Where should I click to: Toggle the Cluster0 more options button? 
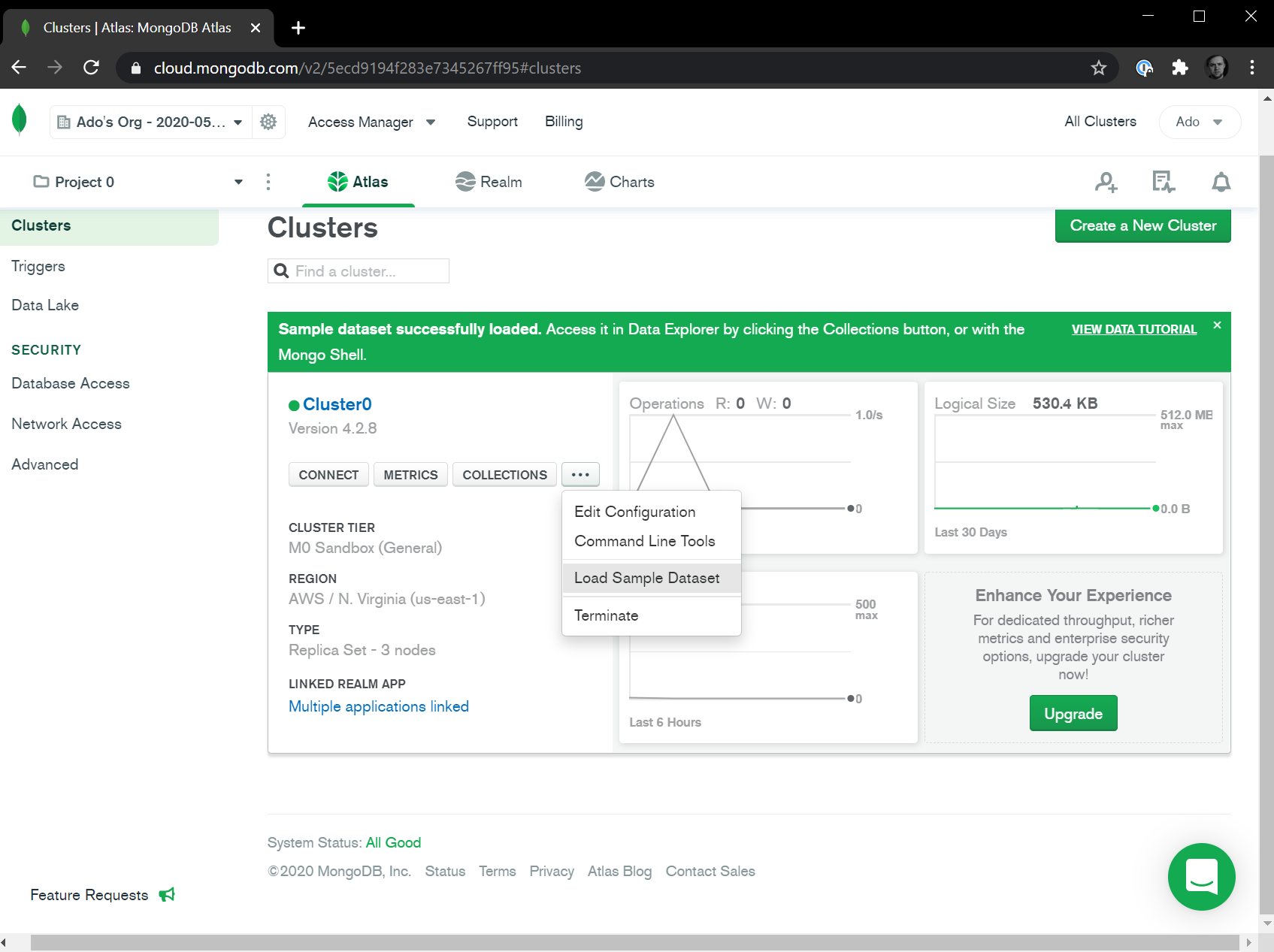coord(580,475)
